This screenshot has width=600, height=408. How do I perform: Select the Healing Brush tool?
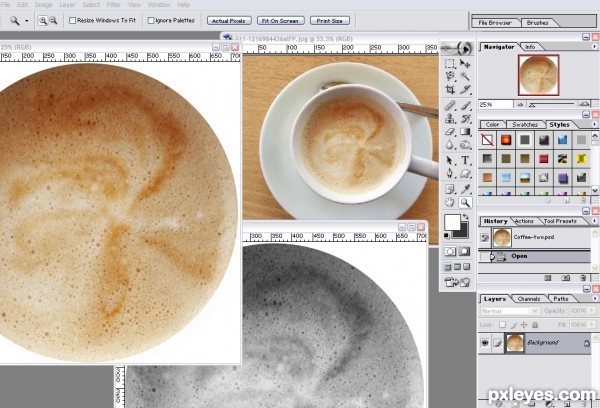pyautogui.click(x=450, y=105)
